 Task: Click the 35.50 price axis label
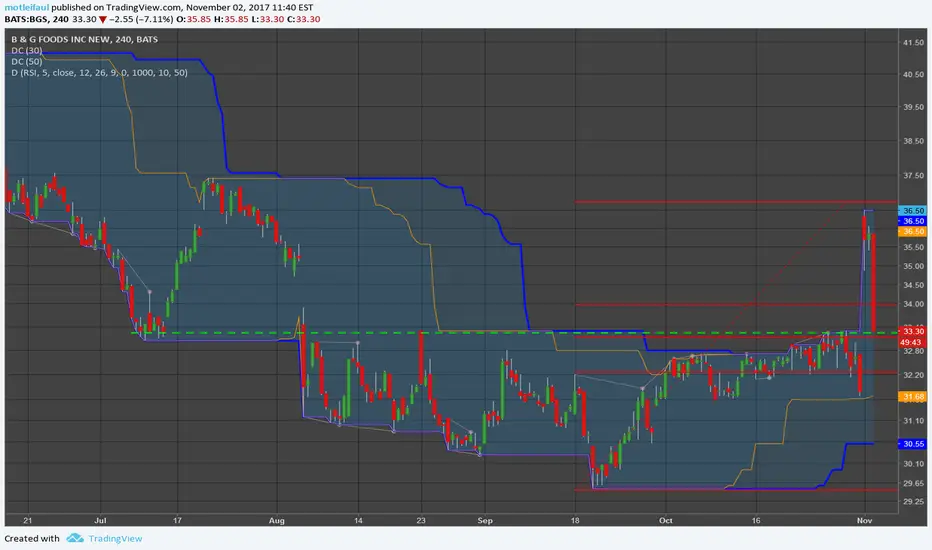(x=914, y=247)
